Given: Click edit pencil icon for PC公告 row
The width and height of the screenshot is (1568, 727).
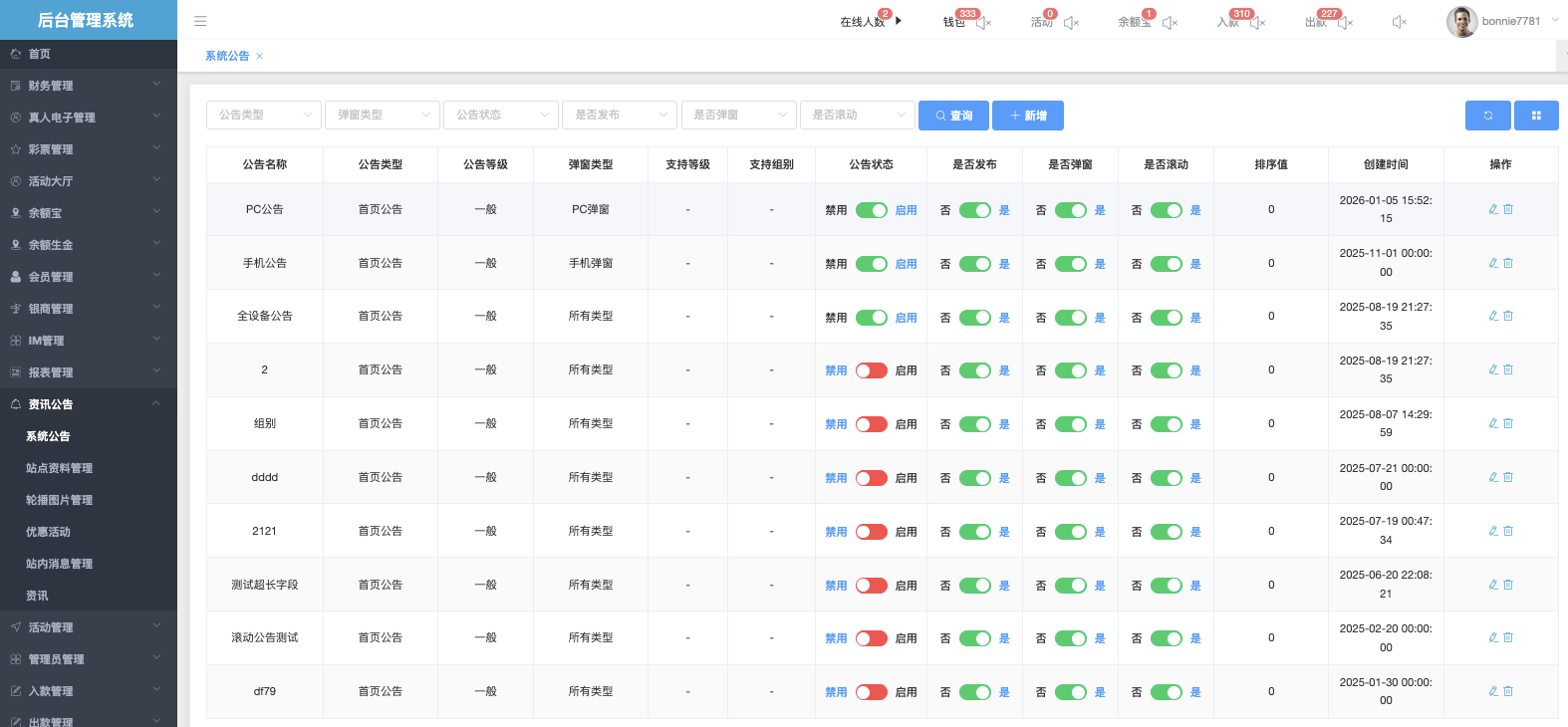Looking at the screenshot, I should click(x=1493, y=209).
